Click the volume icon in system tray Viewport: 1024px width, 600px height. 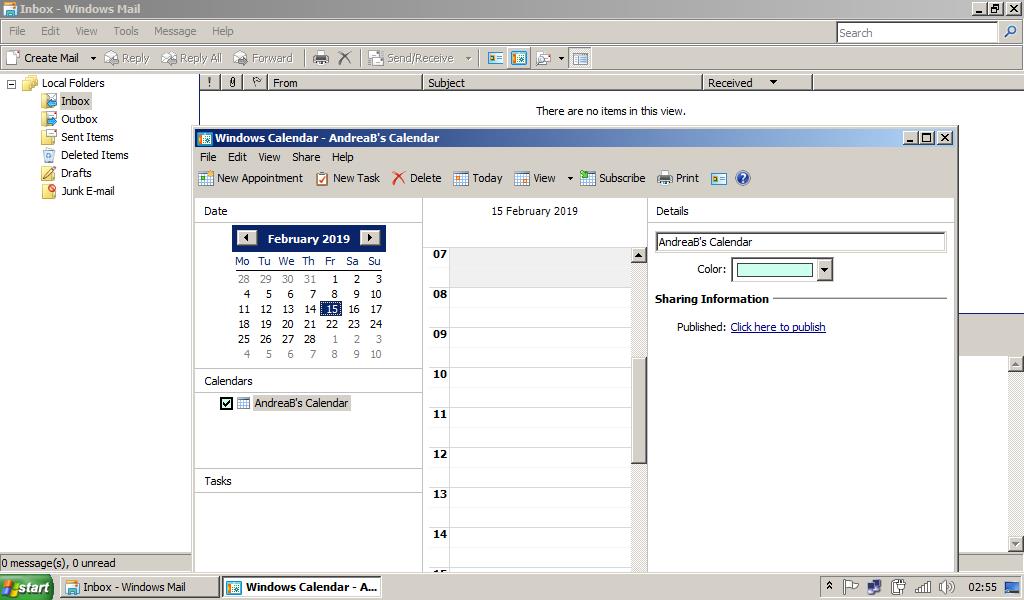946,588
